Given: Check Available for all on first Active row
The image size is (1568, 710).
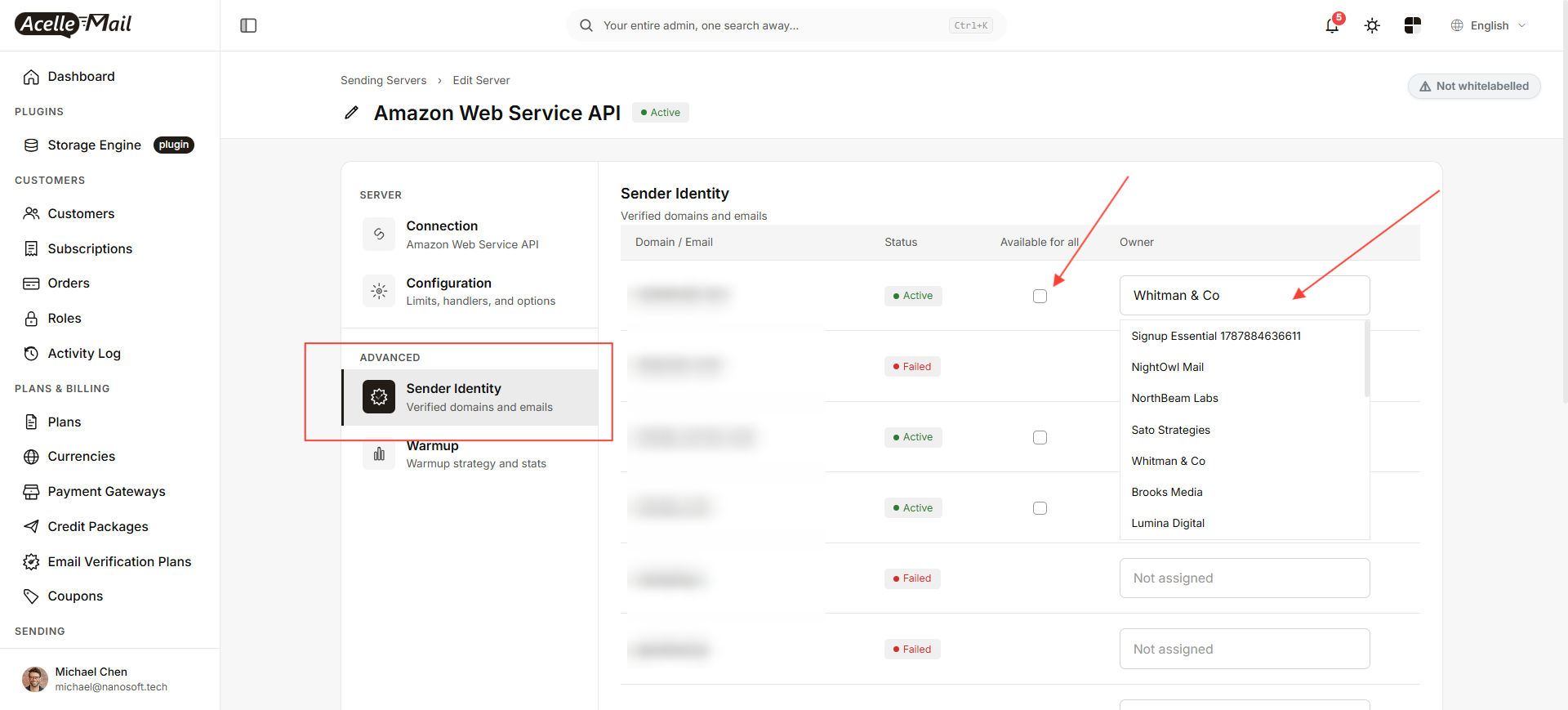Looking at the screenshot, I should [1040, 296].
